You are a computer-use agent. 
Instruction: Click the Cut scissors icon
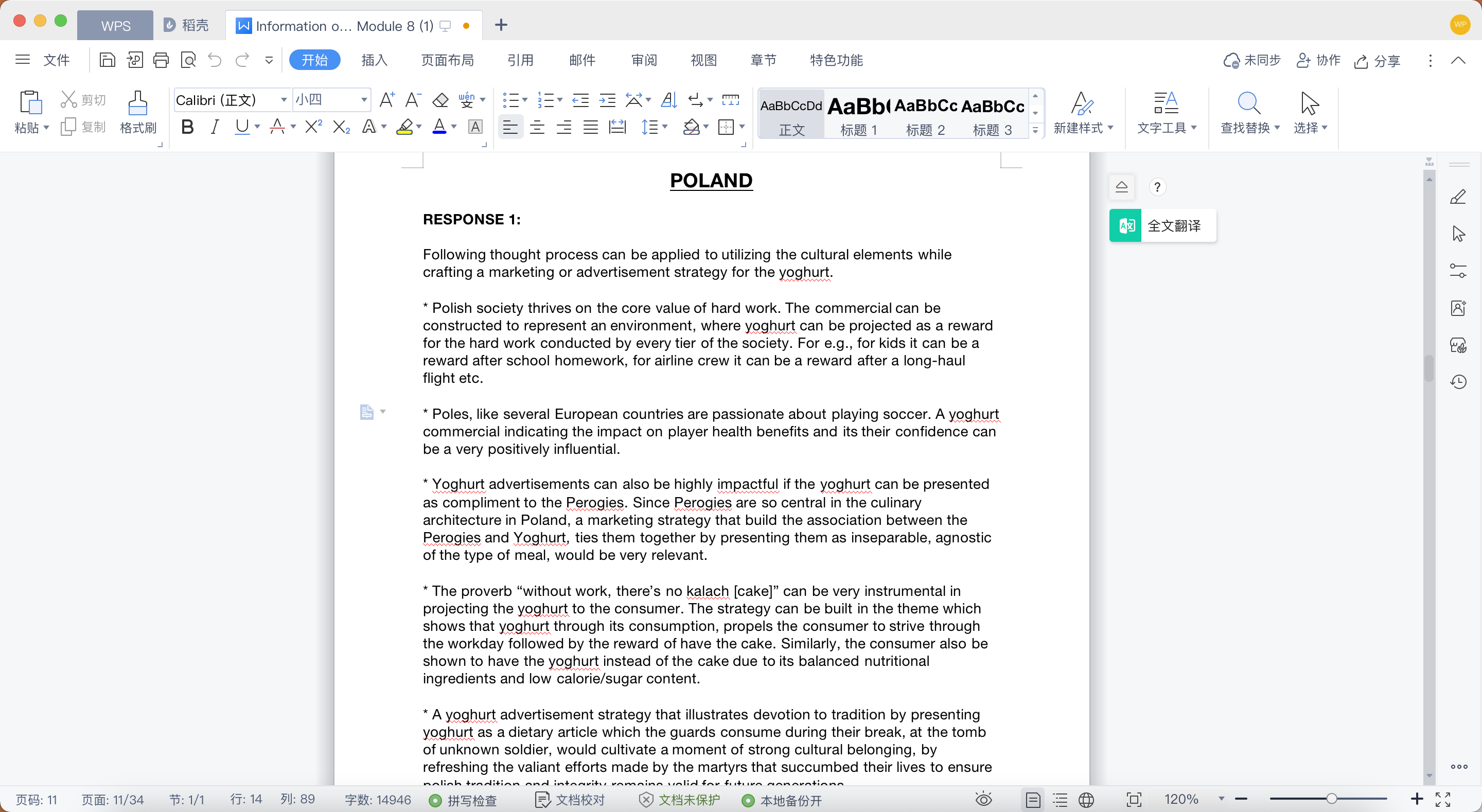[69, 99]
